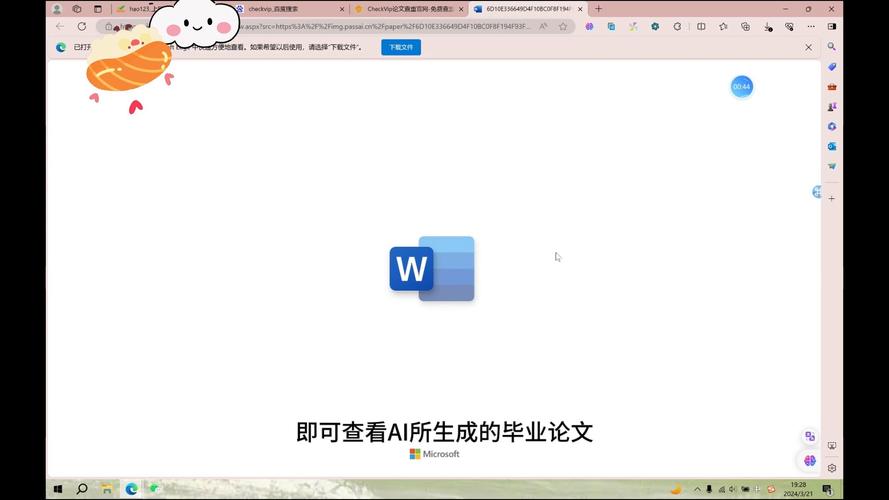The image size is (889, 500).
Task: Show hidden system tray icons
Action: 697,489
